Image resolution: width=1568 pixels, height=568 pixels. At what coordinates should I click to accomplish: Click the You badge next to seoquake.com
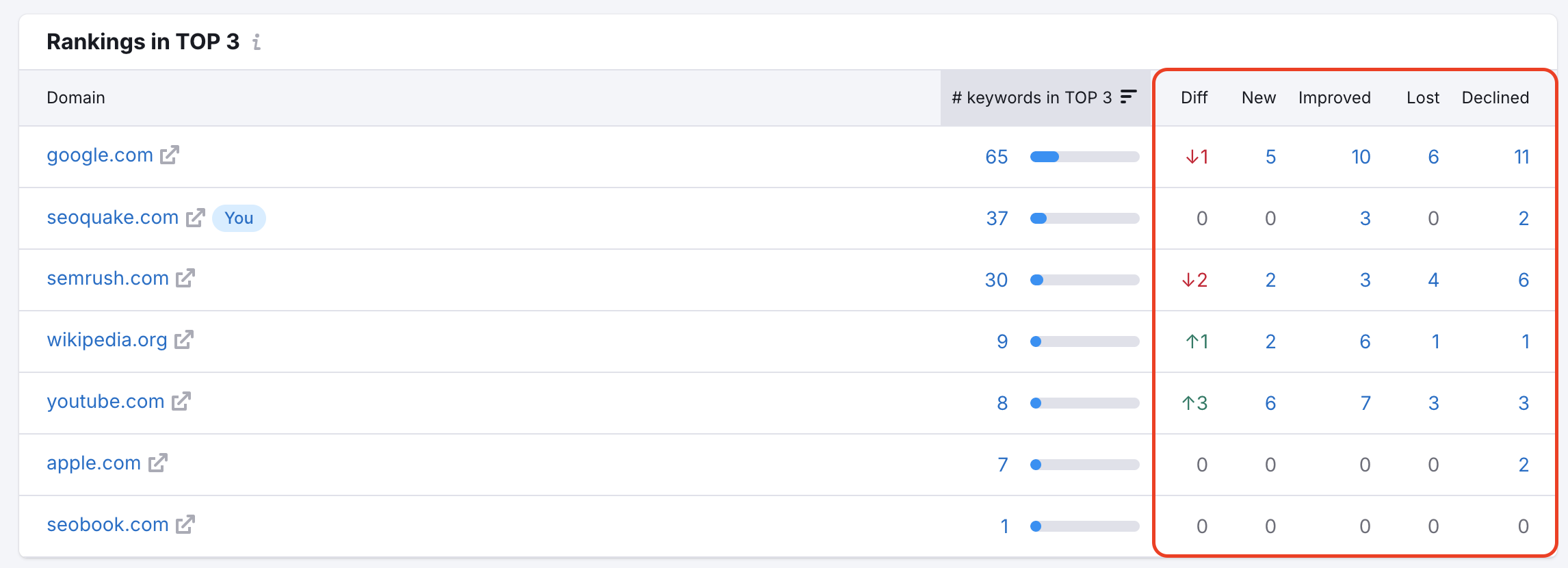[x=239, y=218]
